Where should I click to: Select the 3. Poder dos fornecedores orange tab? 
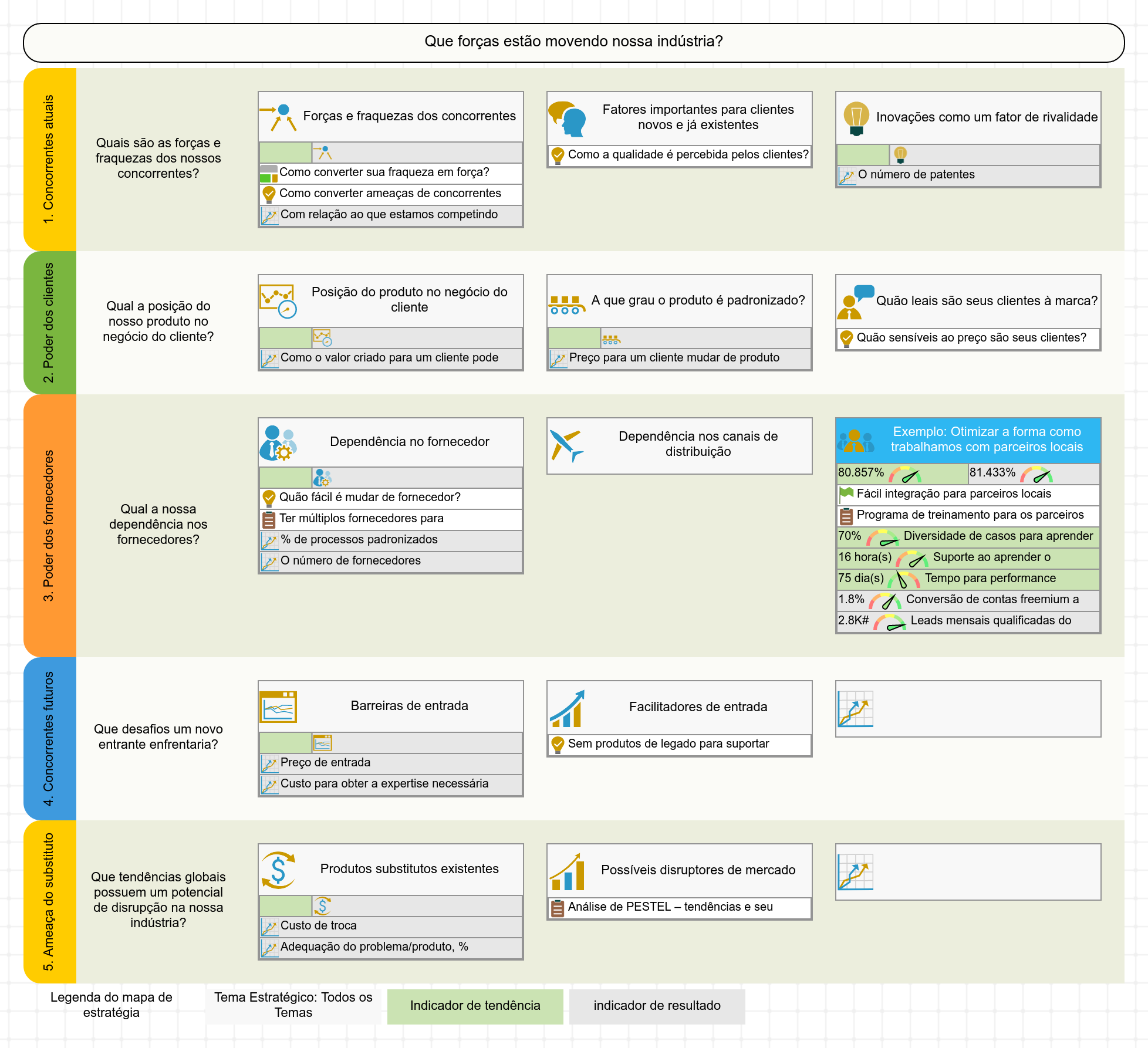click(50, 526)
